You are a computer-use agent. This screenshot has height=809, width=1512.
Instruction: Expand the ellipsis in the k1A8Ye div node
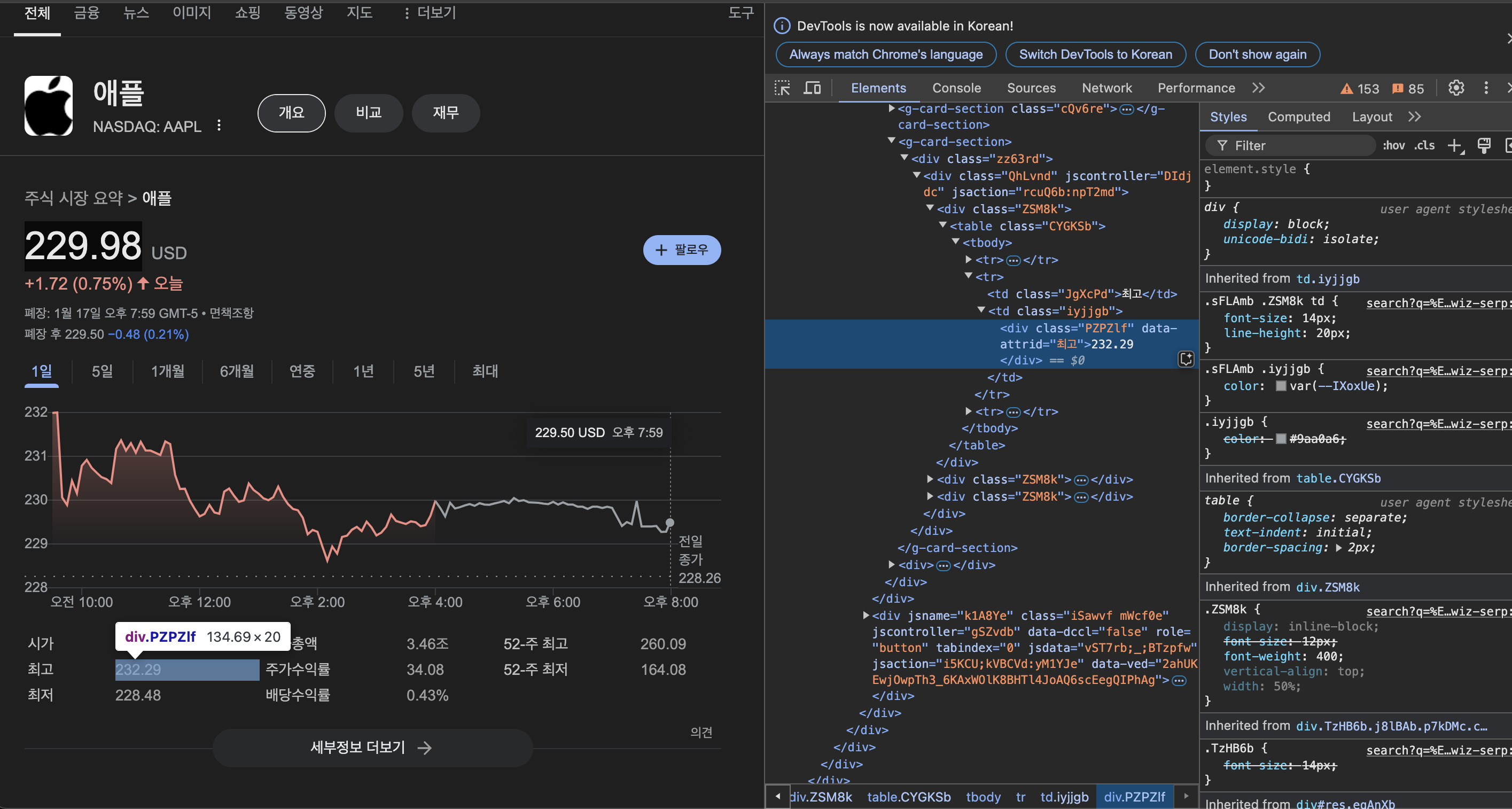[x=1179, y=680]
